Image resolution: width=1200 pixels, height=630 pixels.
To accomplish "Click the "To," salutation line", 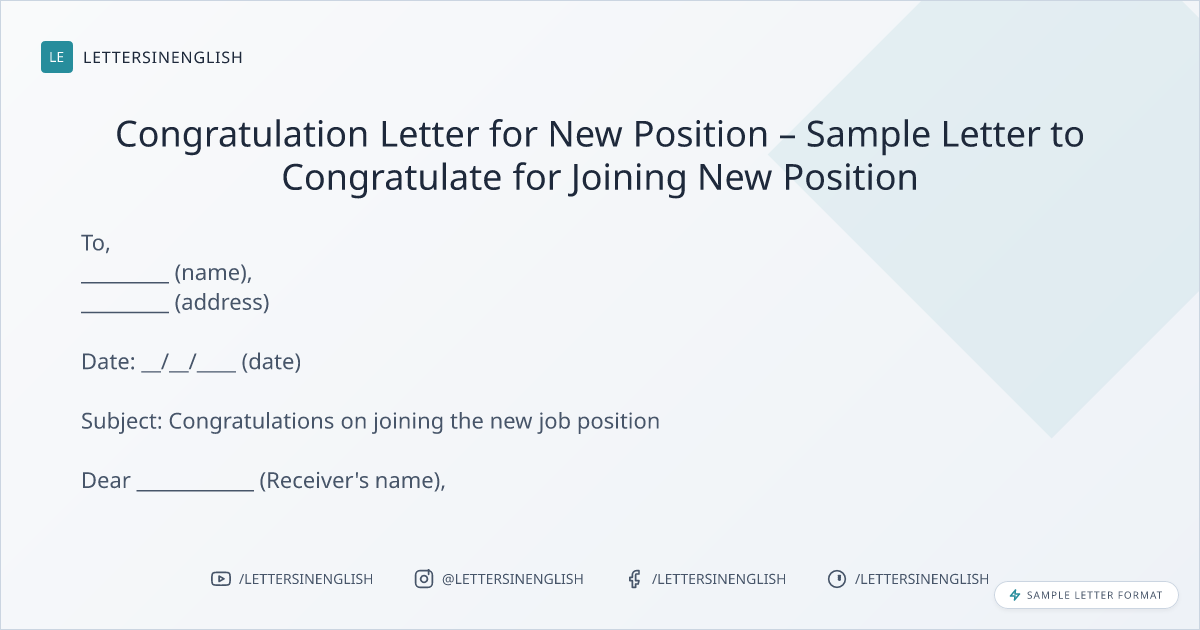I will coord(96,243).
